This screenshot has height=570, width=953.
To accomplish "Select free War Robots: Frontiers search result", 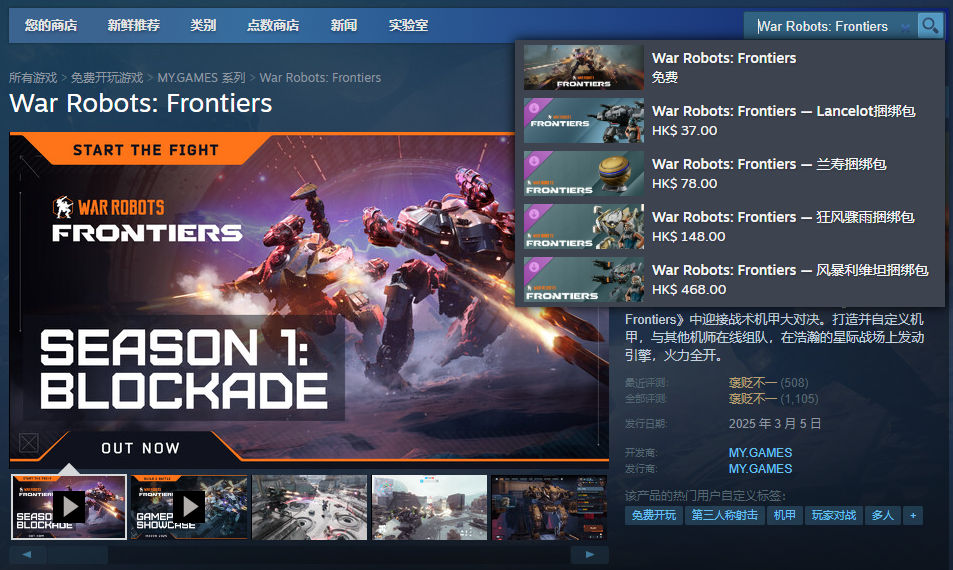I will tap(729, 67).
